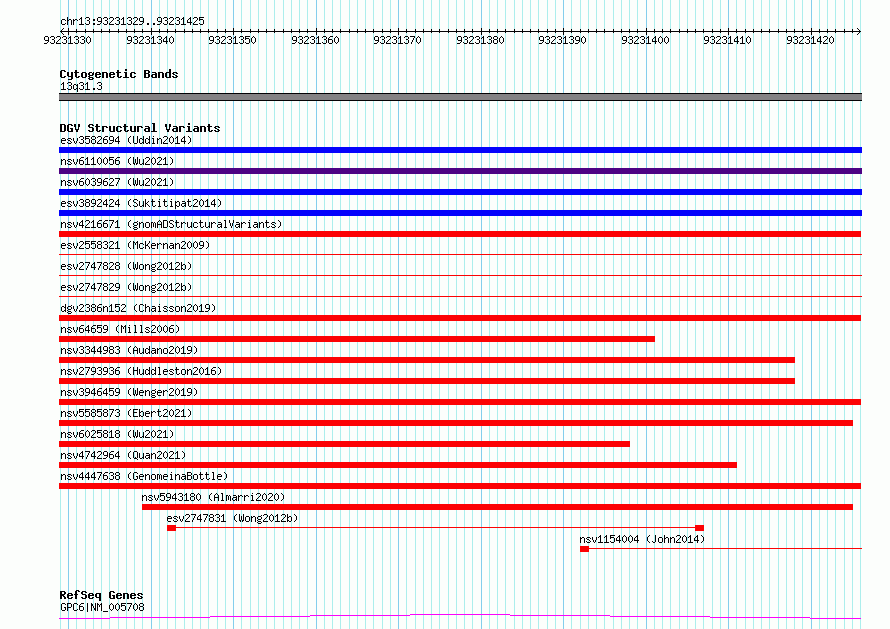890x629 pixels.
Task: Open nsv3344983 (Audano2019) variant
Action: 129,350
